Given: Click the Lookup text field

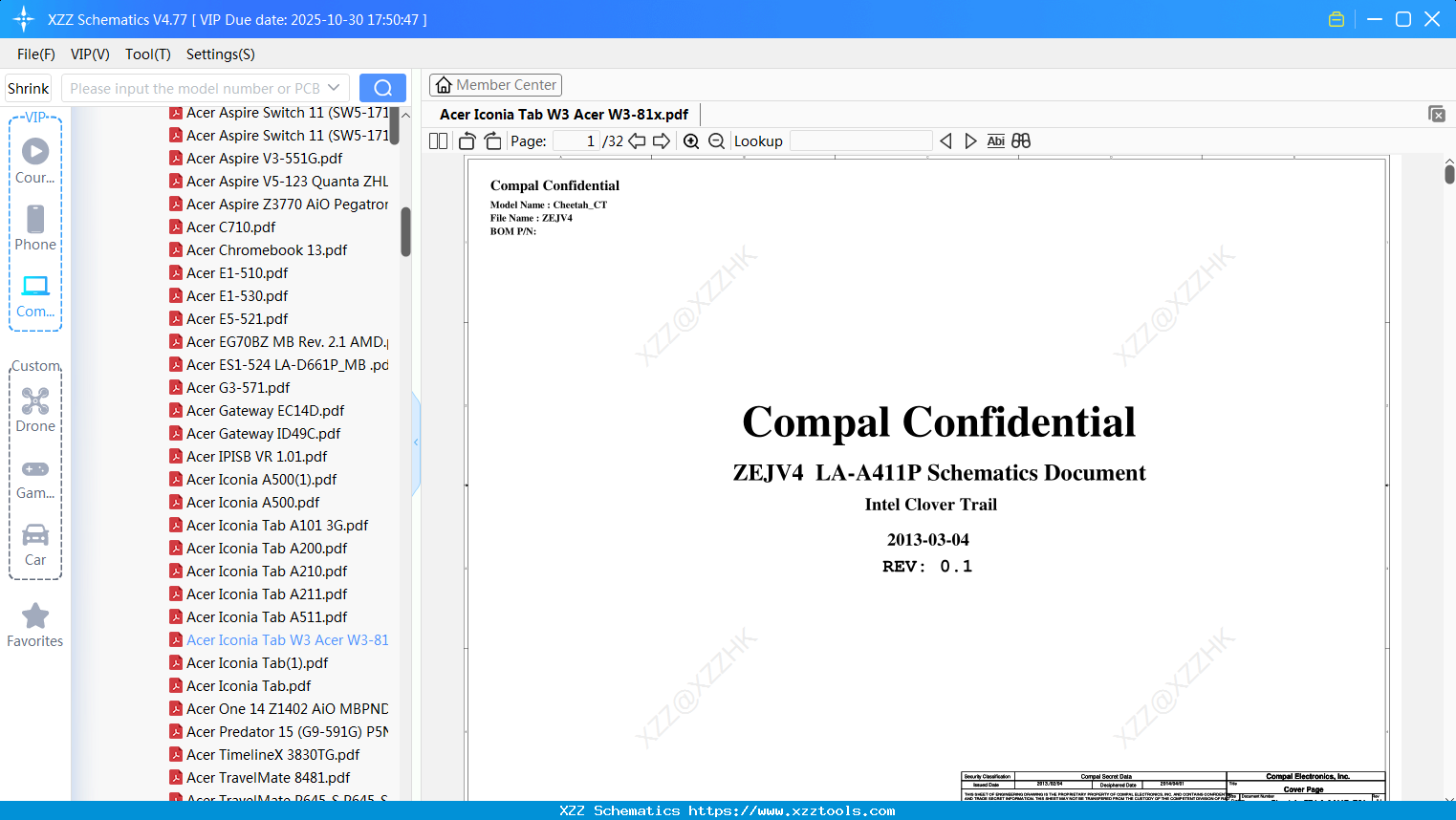Looking at the screenshot, I should [x=860, y=141].
